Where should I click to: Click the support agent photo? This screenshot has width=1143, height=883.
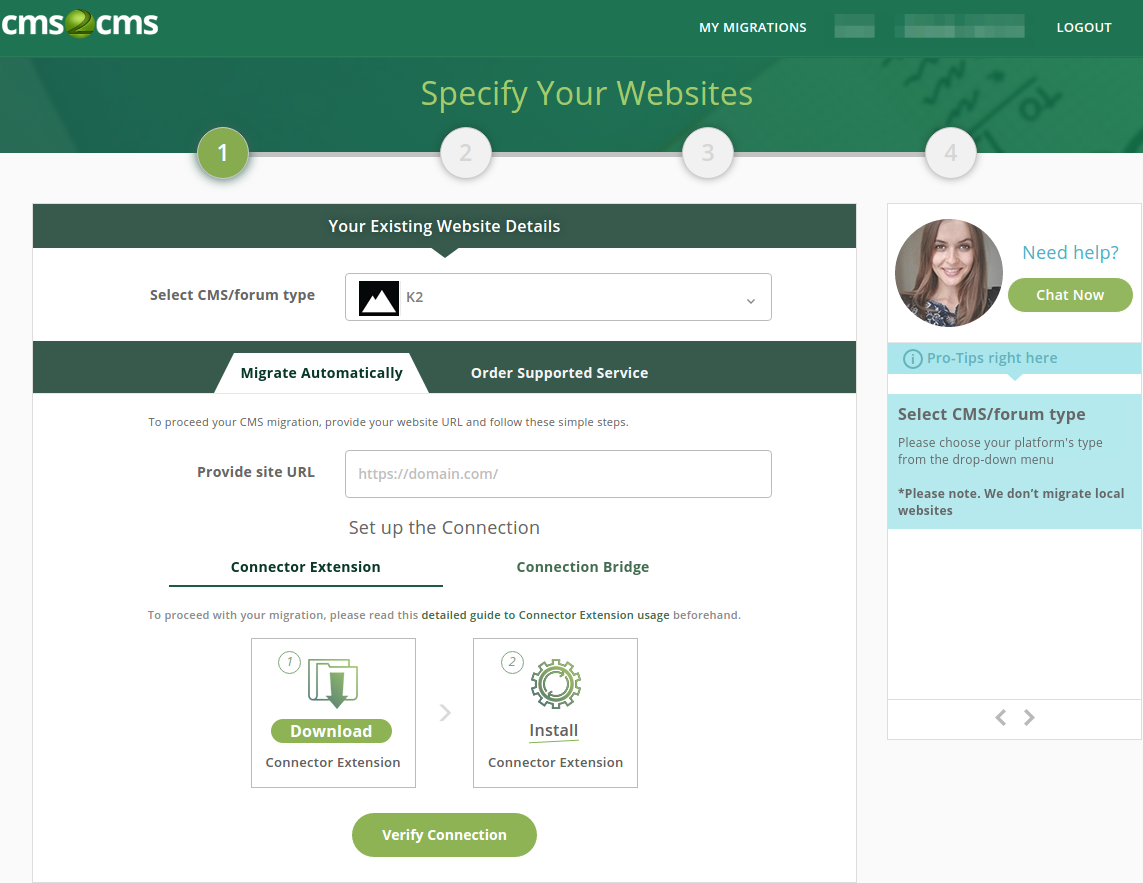tap(948, 273)
